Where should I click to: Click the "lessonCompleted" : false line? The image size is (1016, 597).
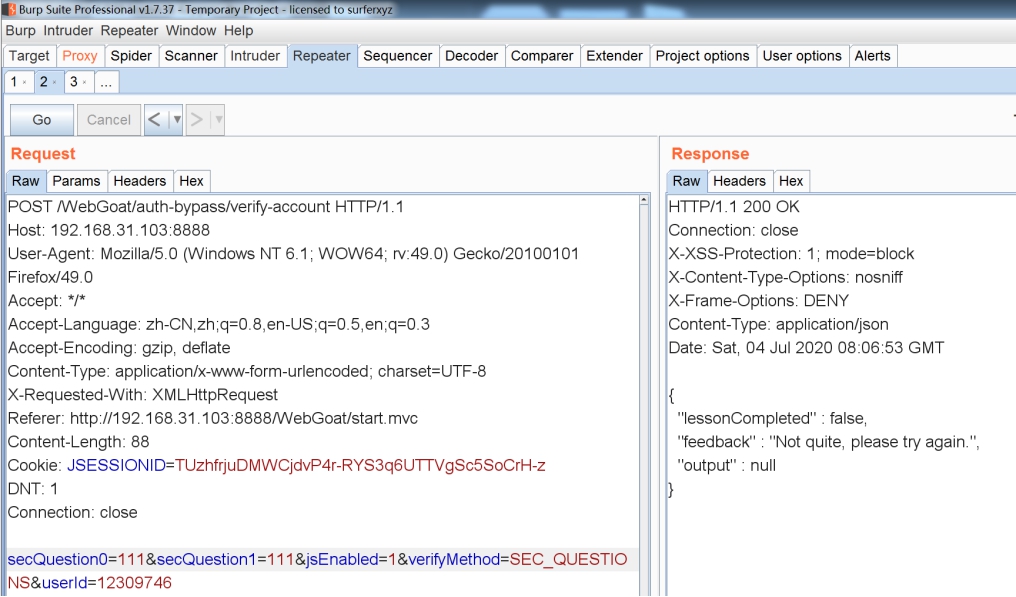[x=772, y=419]
